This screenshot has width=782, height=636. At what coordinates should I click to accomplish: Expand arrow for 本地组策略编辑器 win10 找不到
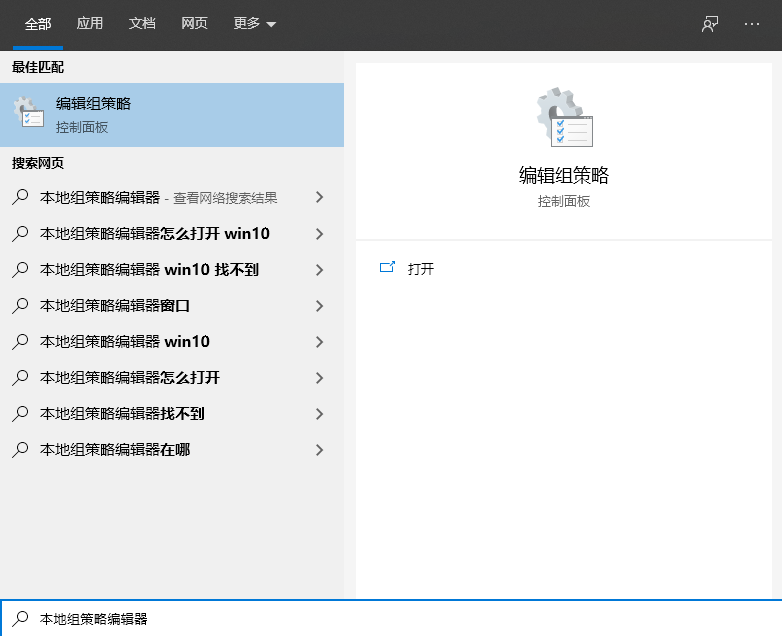[x=319, y=270]
